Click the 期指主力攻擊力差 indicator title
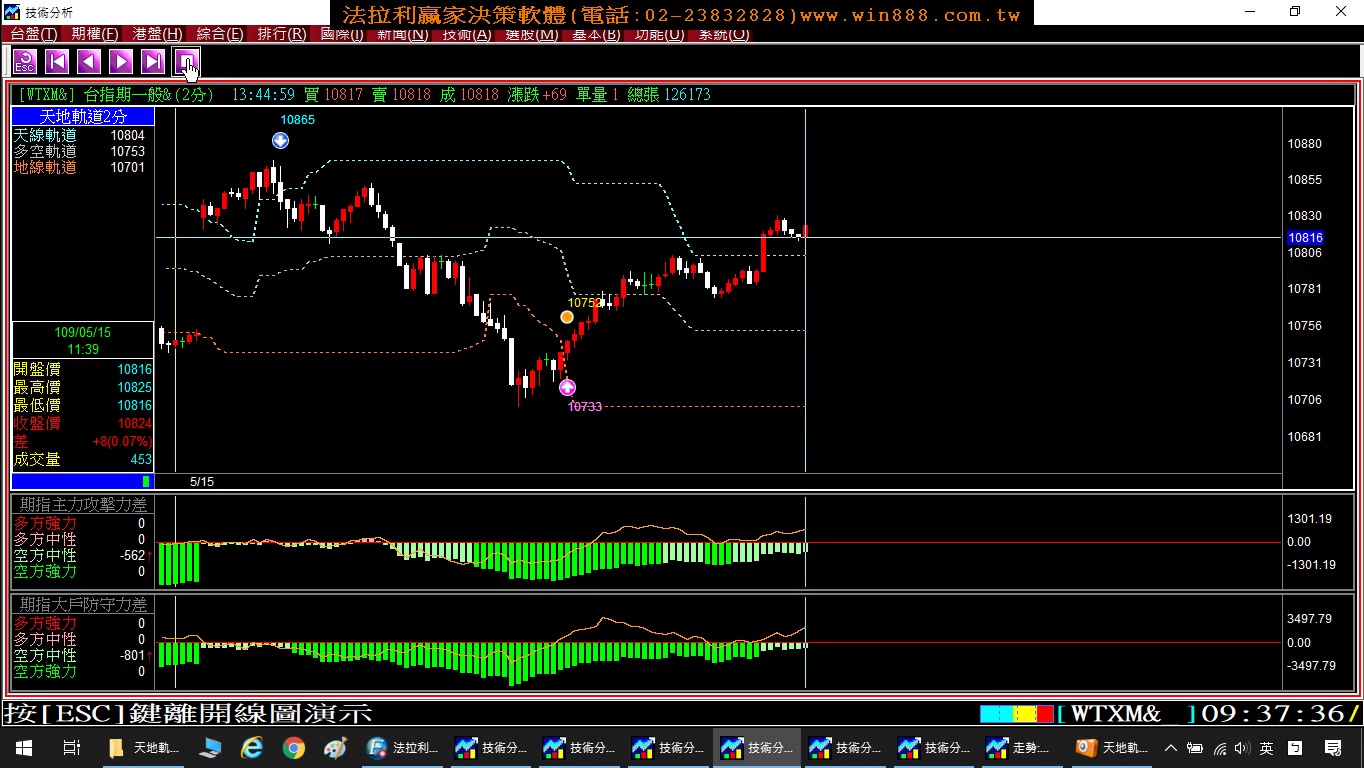This screenshot has width=1364, height=768. [83, 505]
